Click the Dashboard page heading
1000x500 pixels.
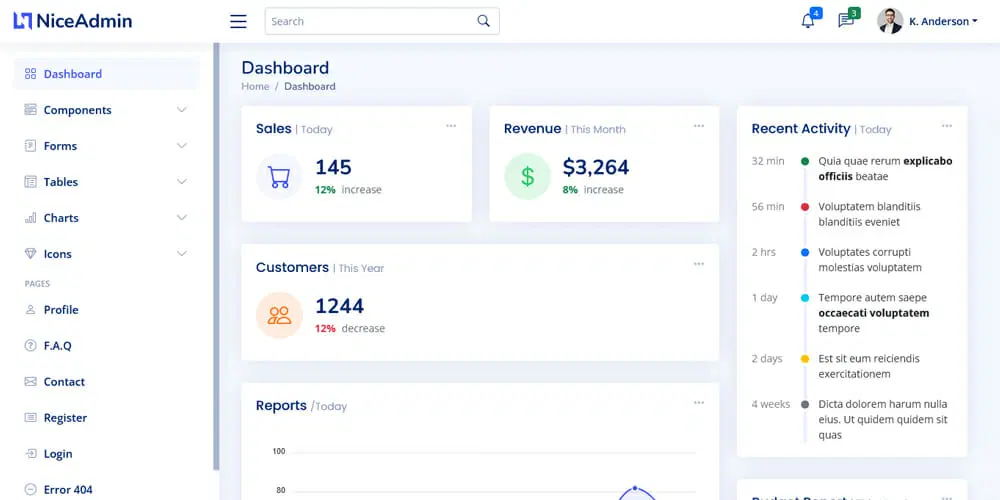click(x=285, y=68)
